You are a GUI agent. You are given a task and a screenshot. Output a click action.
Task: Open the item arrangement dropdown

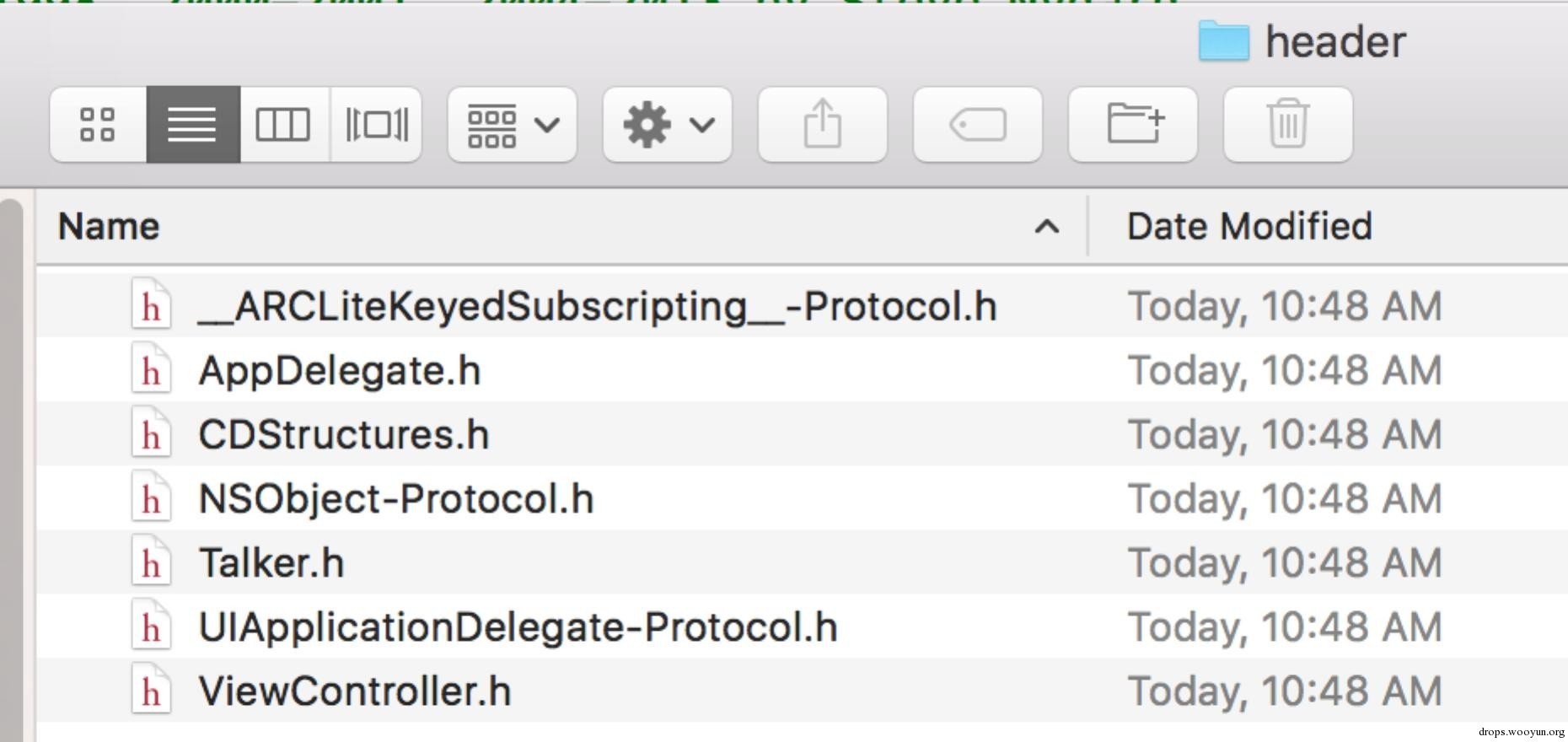click(x=512, y=125)
